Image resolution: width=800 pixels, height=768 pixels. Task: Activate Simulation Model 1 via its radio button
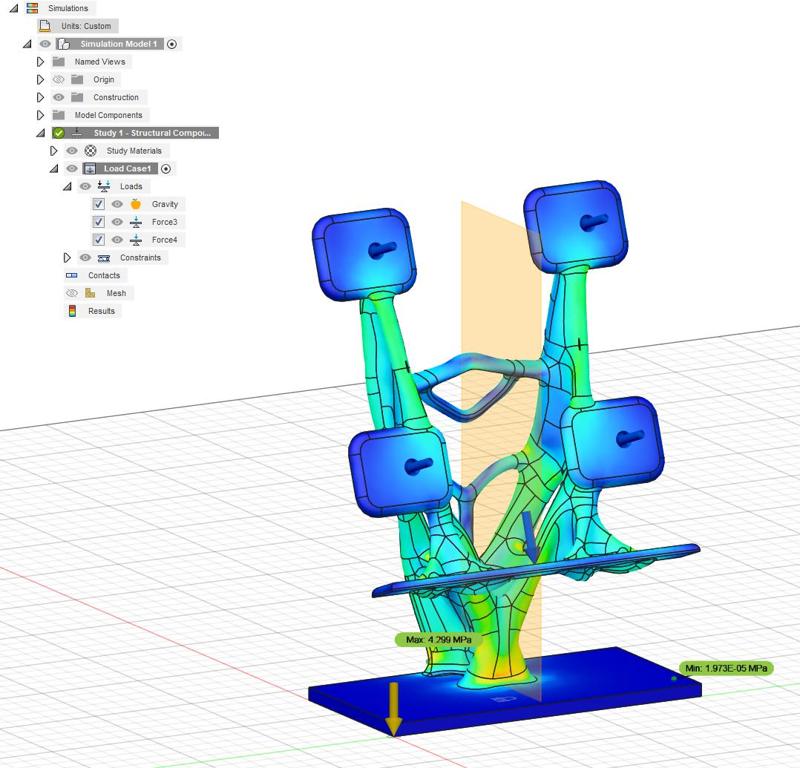click(171, 43)
